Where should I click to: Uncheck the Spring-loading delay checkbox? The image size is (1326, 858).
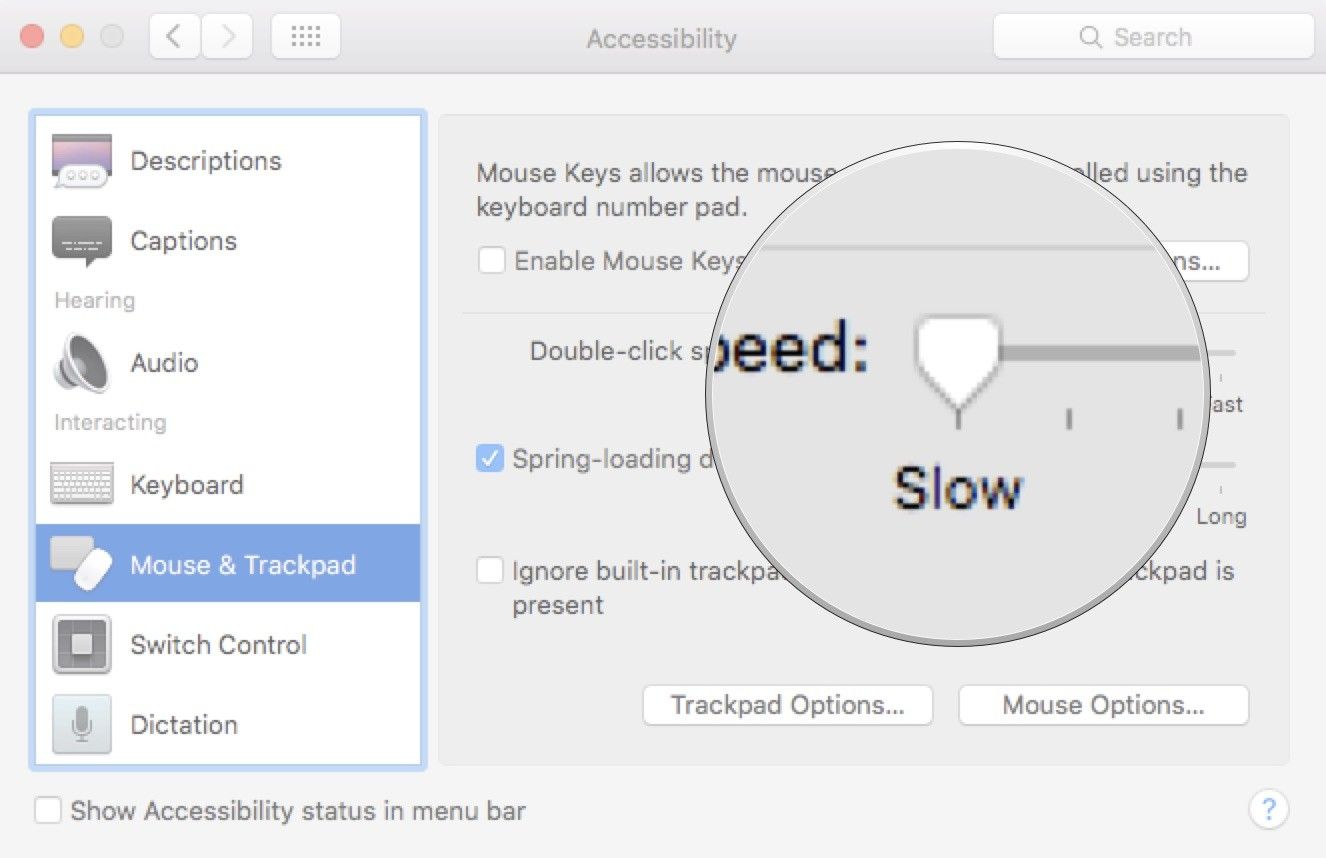[x=490, y=459]
